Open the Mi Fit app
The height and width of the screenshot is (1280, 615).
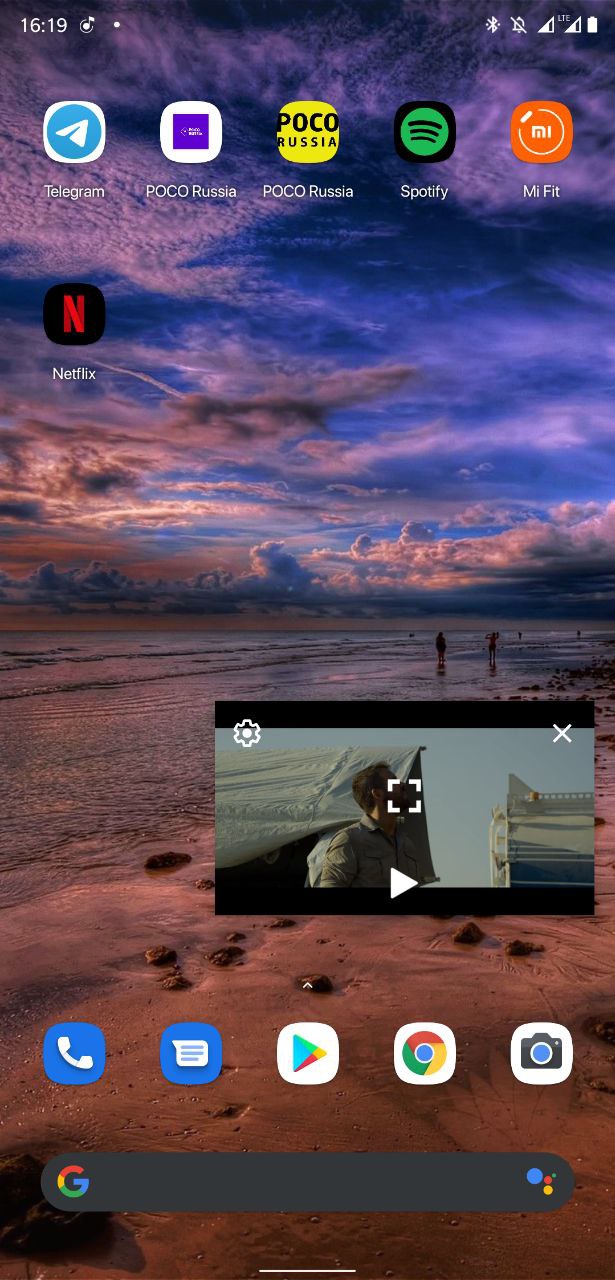click(541, 132)
